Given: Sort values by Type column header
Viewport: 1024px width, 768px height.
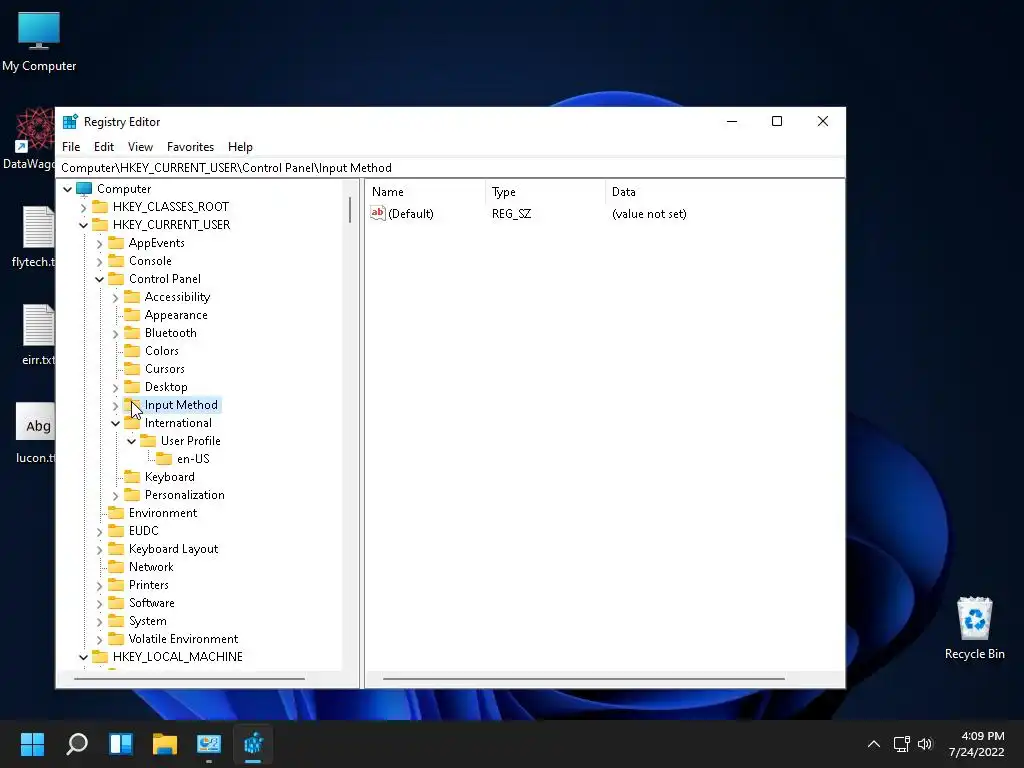Looking at the screenshot, I should tap(545, 192).
